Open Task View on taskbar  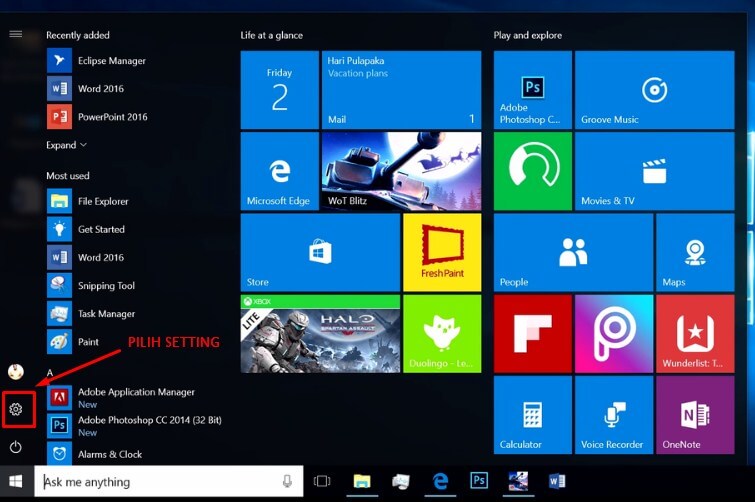point(322,481)
